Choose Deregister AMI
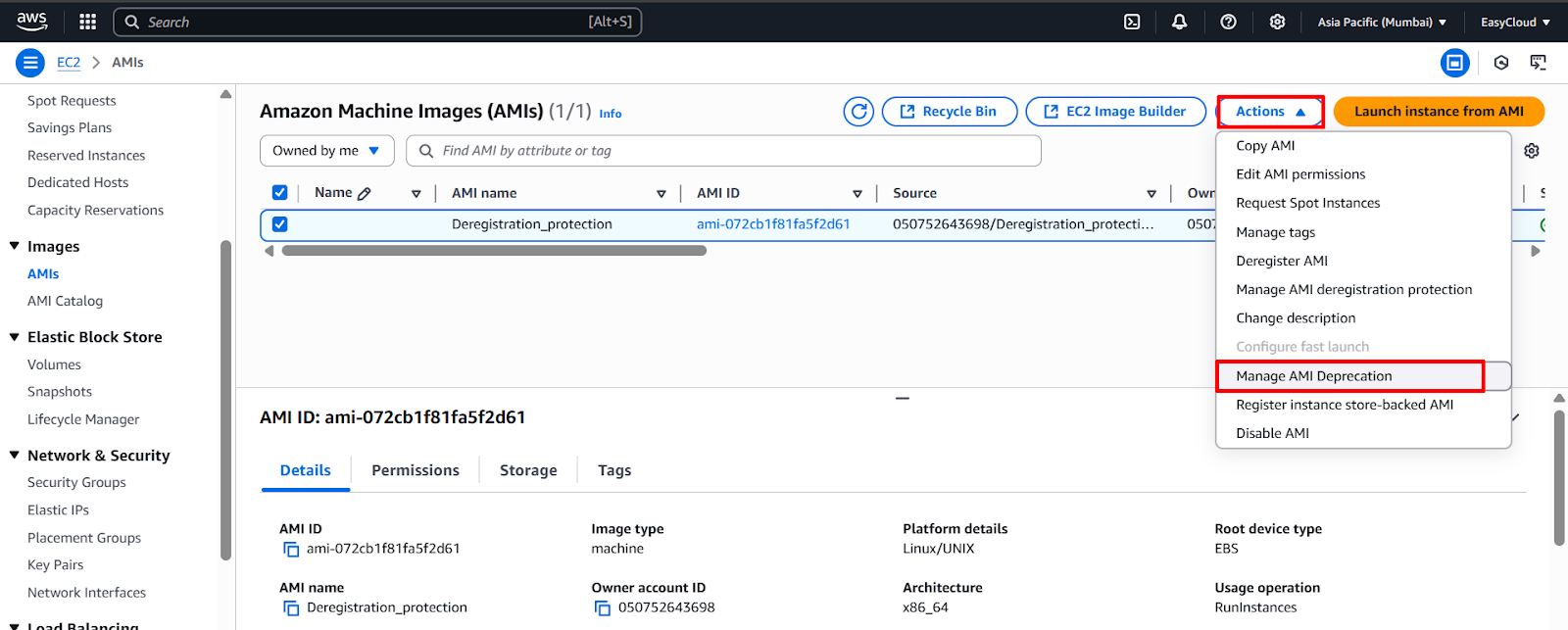Image resolution: width=1568 pixels, height=630 pixels. 1363,261
